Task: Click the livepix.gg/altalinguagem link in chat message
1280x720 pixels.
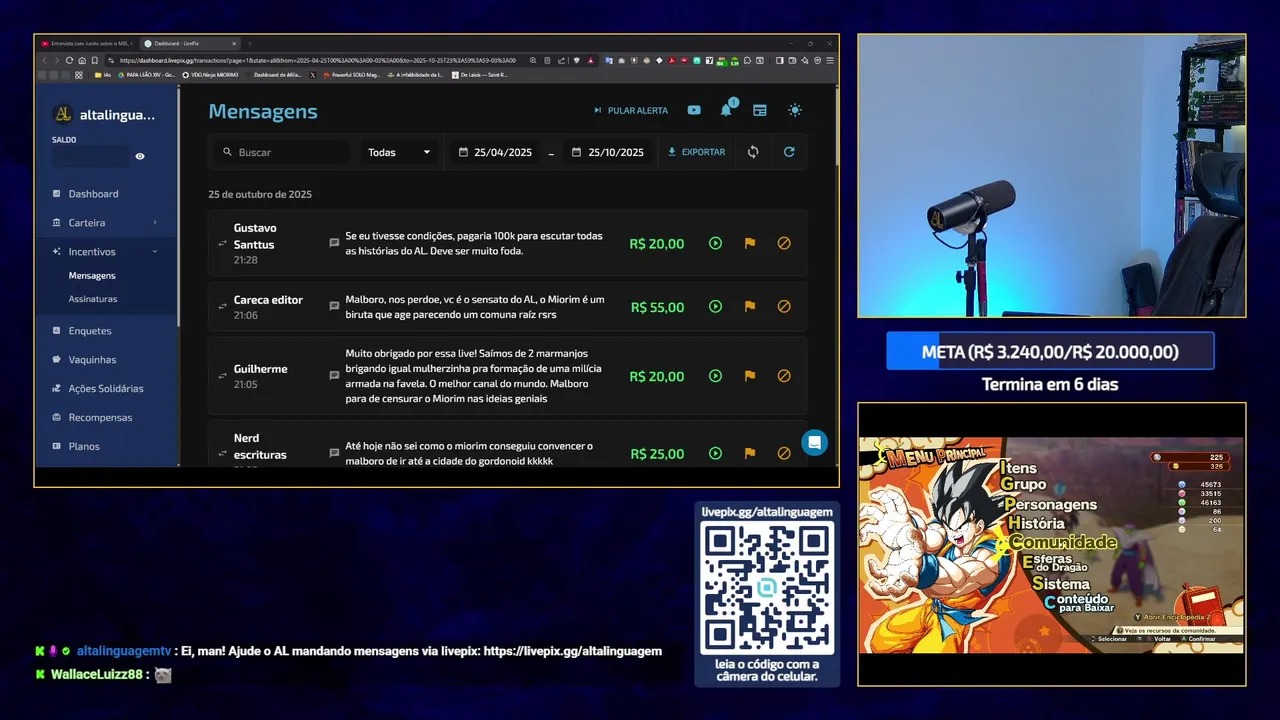Action: 572,651
